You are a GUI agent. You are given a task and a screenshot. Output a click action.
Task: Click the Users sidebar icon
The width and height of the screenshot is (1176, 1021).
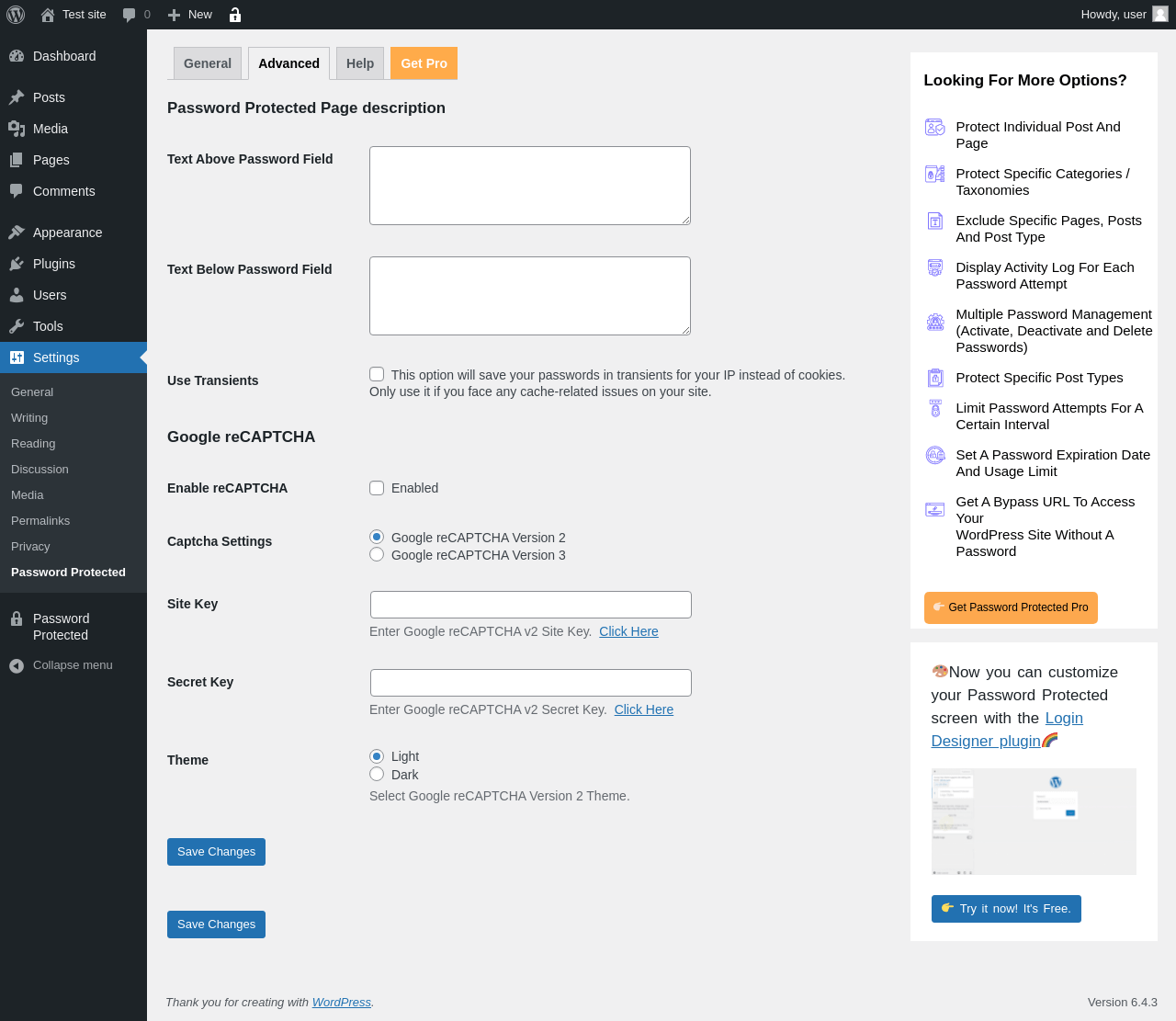click(17, 295)
